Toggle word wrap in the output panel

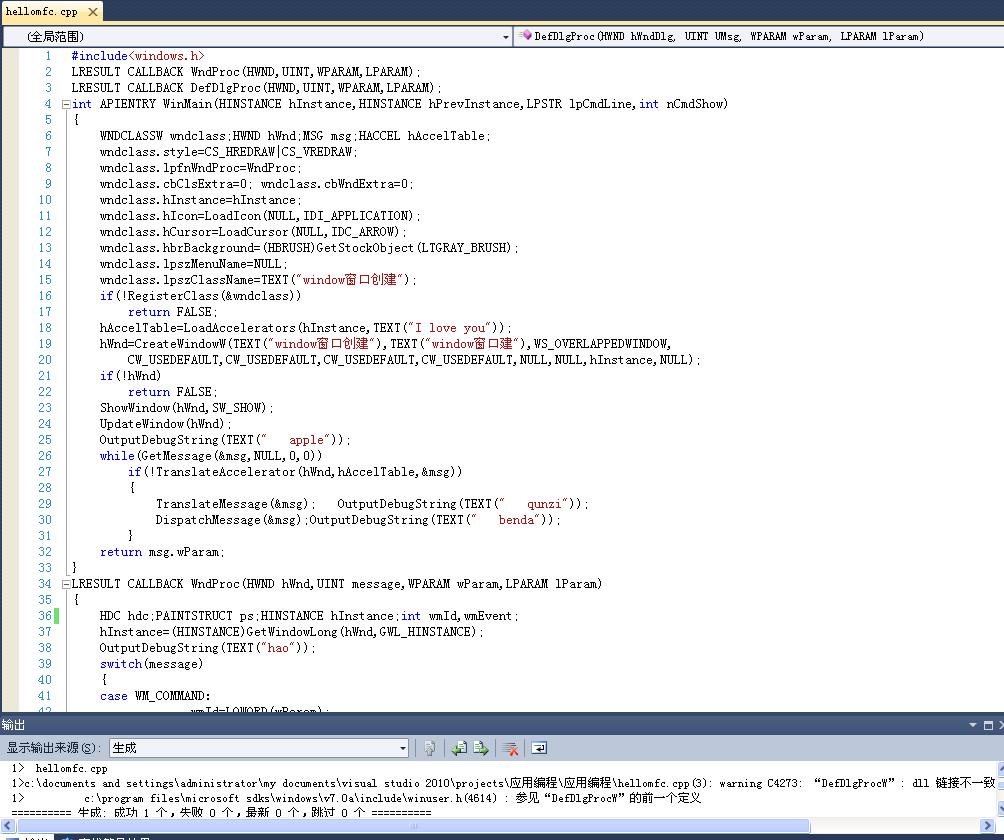pyautogui.click(x=539, y=748)
